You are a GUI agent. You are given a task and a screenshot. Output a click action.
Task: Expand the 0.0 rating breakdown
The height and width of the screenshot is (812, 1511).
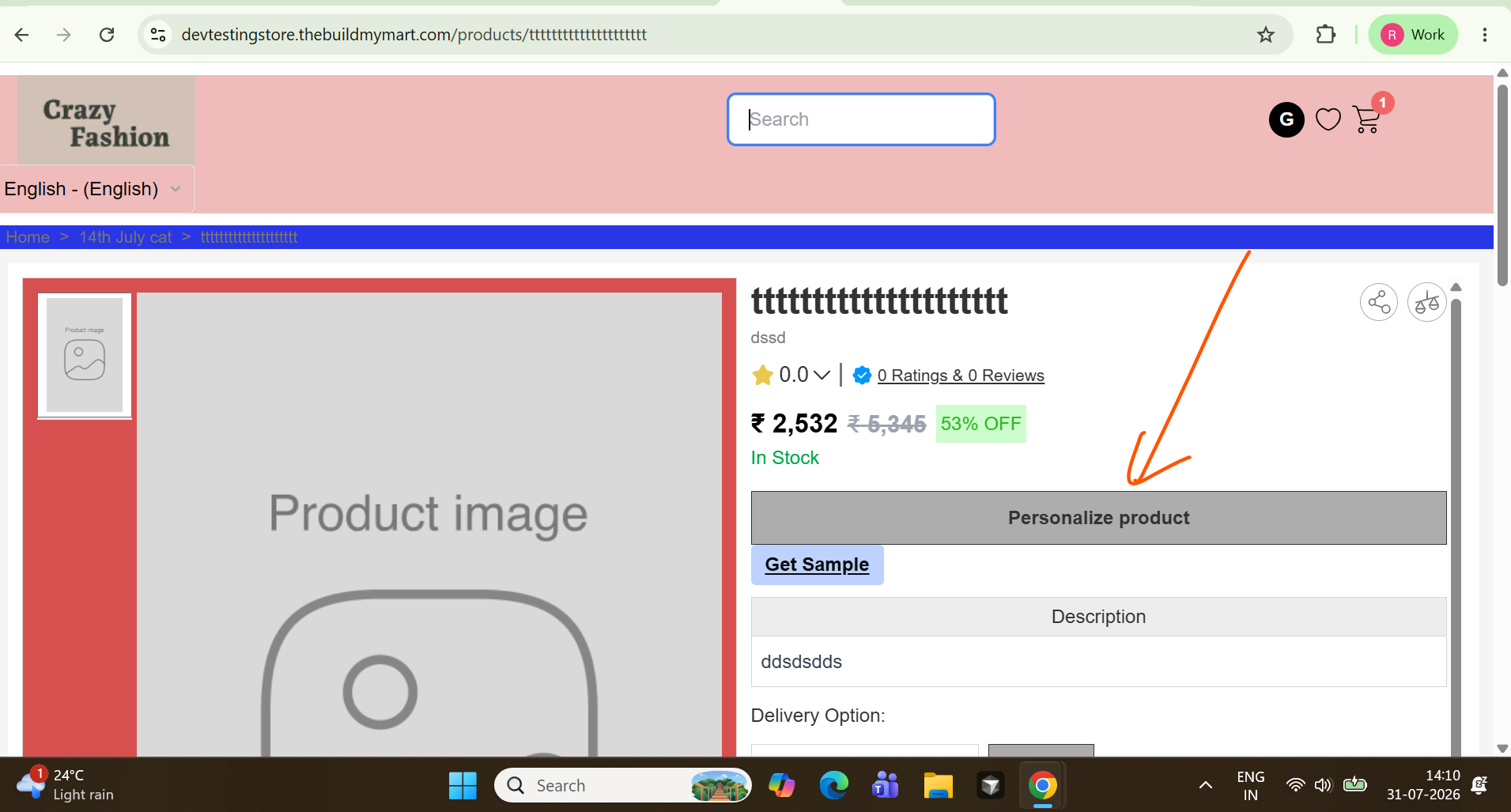tap(822, 375)
